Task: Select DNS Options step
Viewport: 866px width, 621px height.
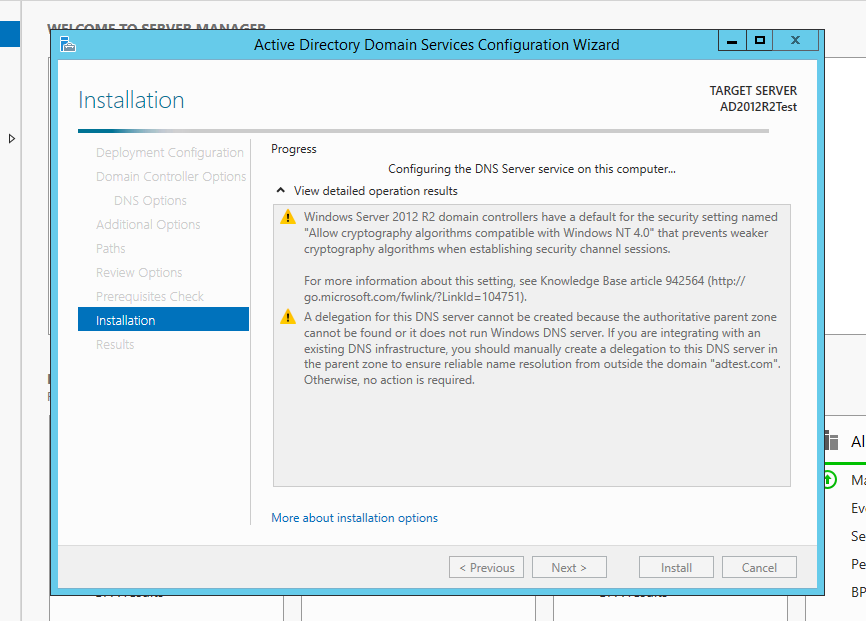Action: click(x=150, y=201)
